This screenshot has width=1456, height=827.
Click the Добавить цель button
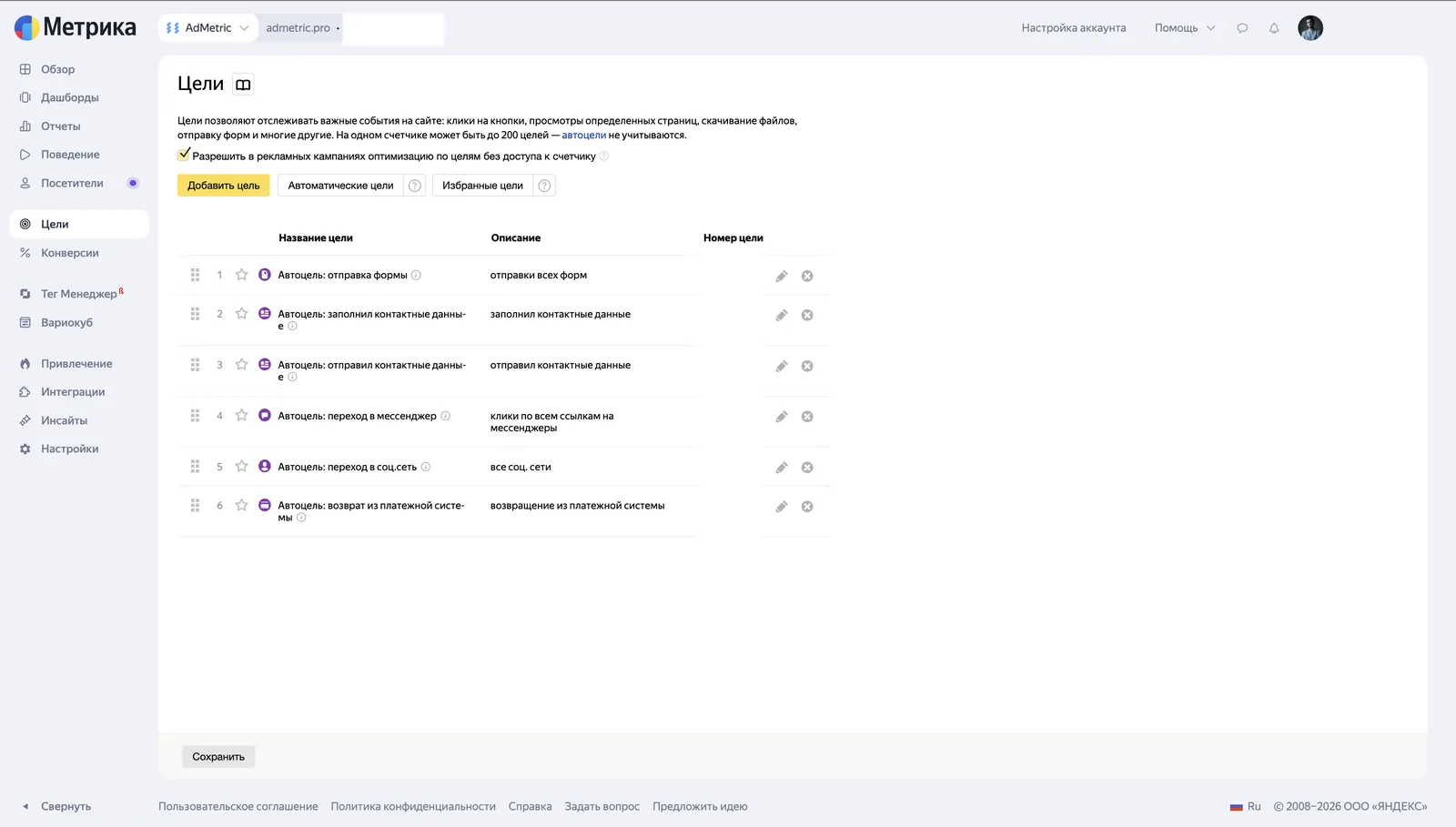coord(224,186)
